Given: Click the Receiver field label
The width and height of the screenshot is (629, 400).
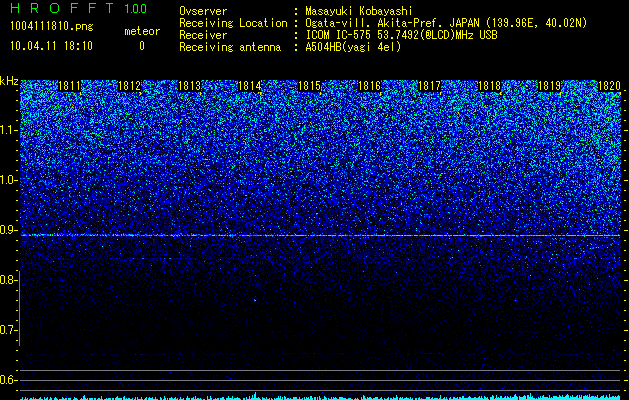Looking at the screenshot, I should 203,35.
